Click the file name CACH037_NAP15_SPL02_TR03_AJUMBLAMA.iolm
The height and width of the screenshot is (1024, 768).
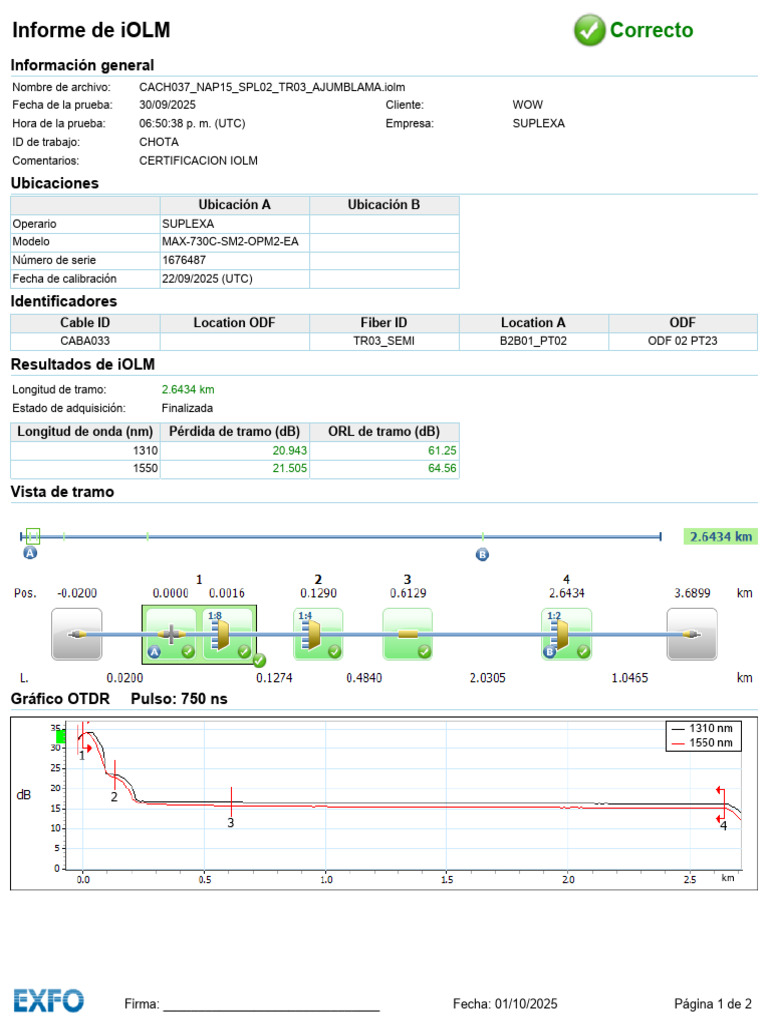[272, 87]
